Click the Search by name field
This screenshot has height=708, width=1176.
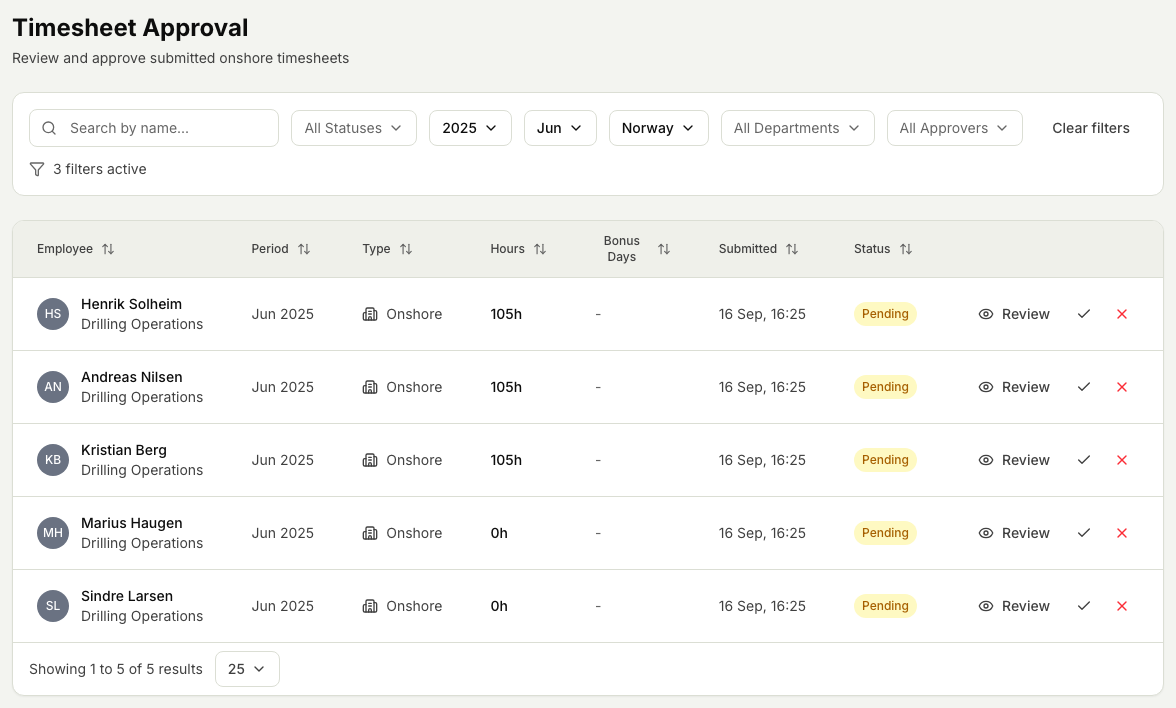154,128
